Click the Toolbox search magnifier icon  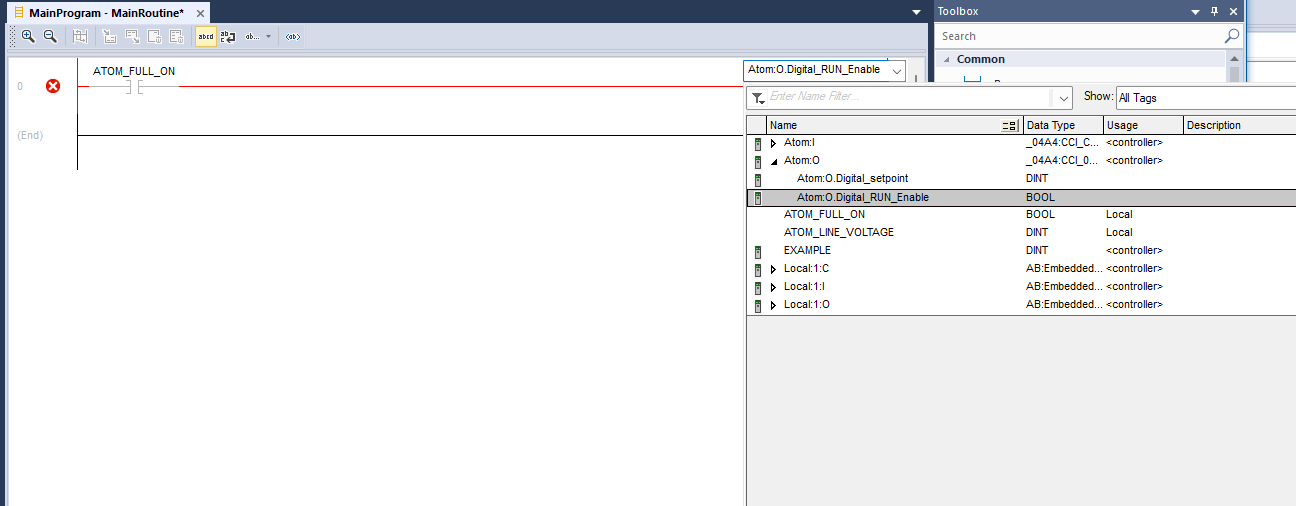coord(1232,36)
